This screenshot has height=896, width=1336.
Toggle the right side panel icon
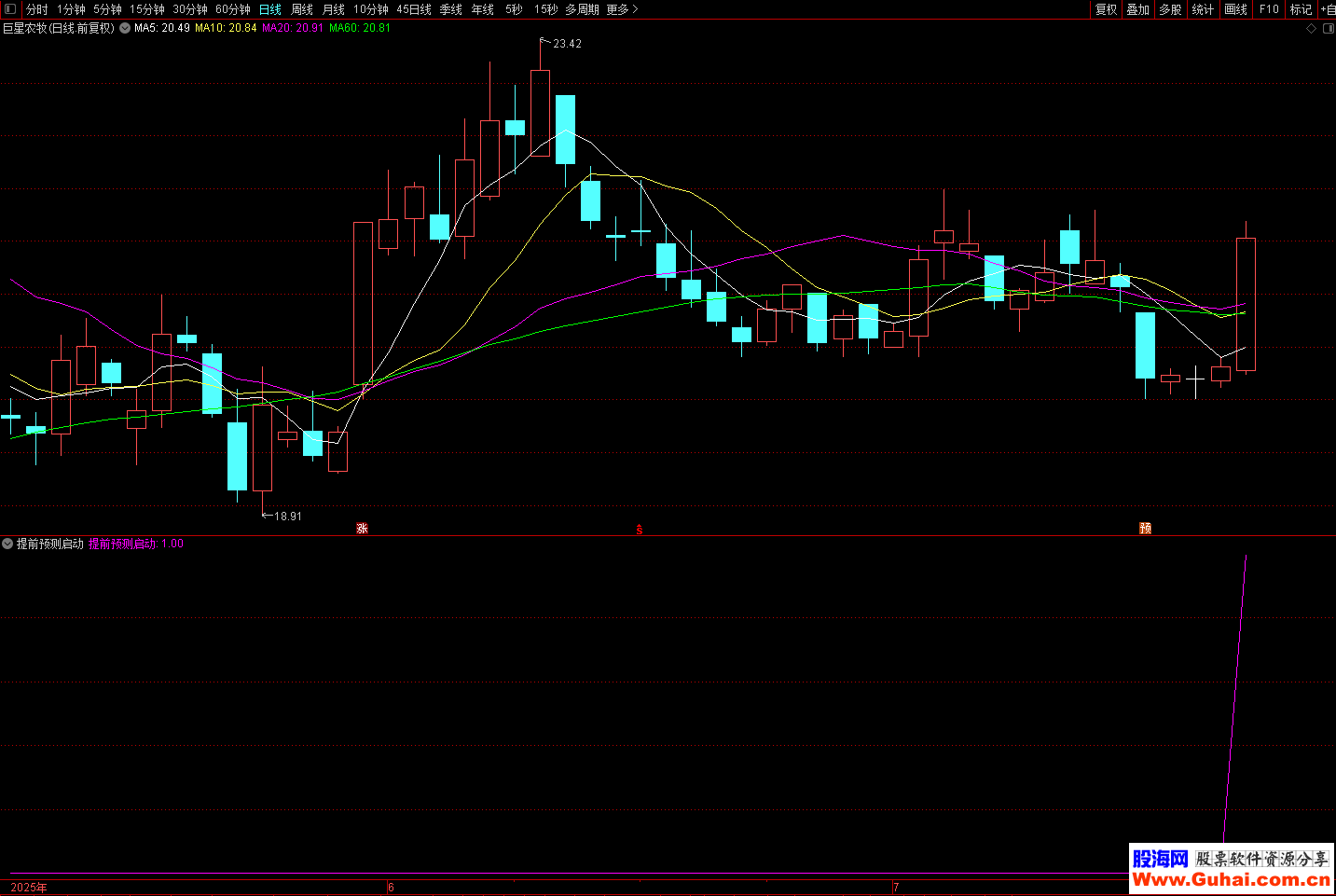pyautogui.click(x=1329, y=29)
